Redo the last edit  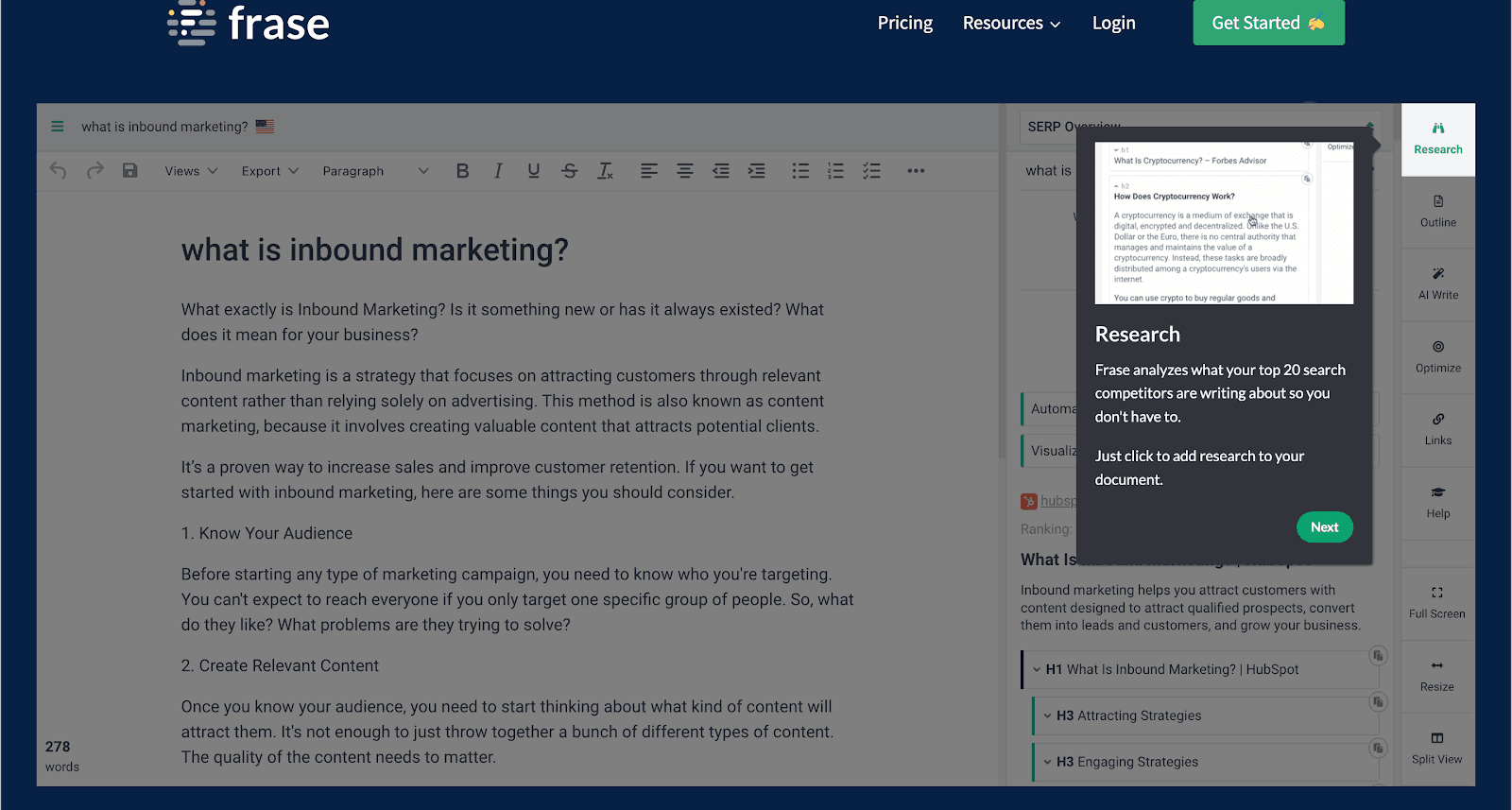[94, 171]
